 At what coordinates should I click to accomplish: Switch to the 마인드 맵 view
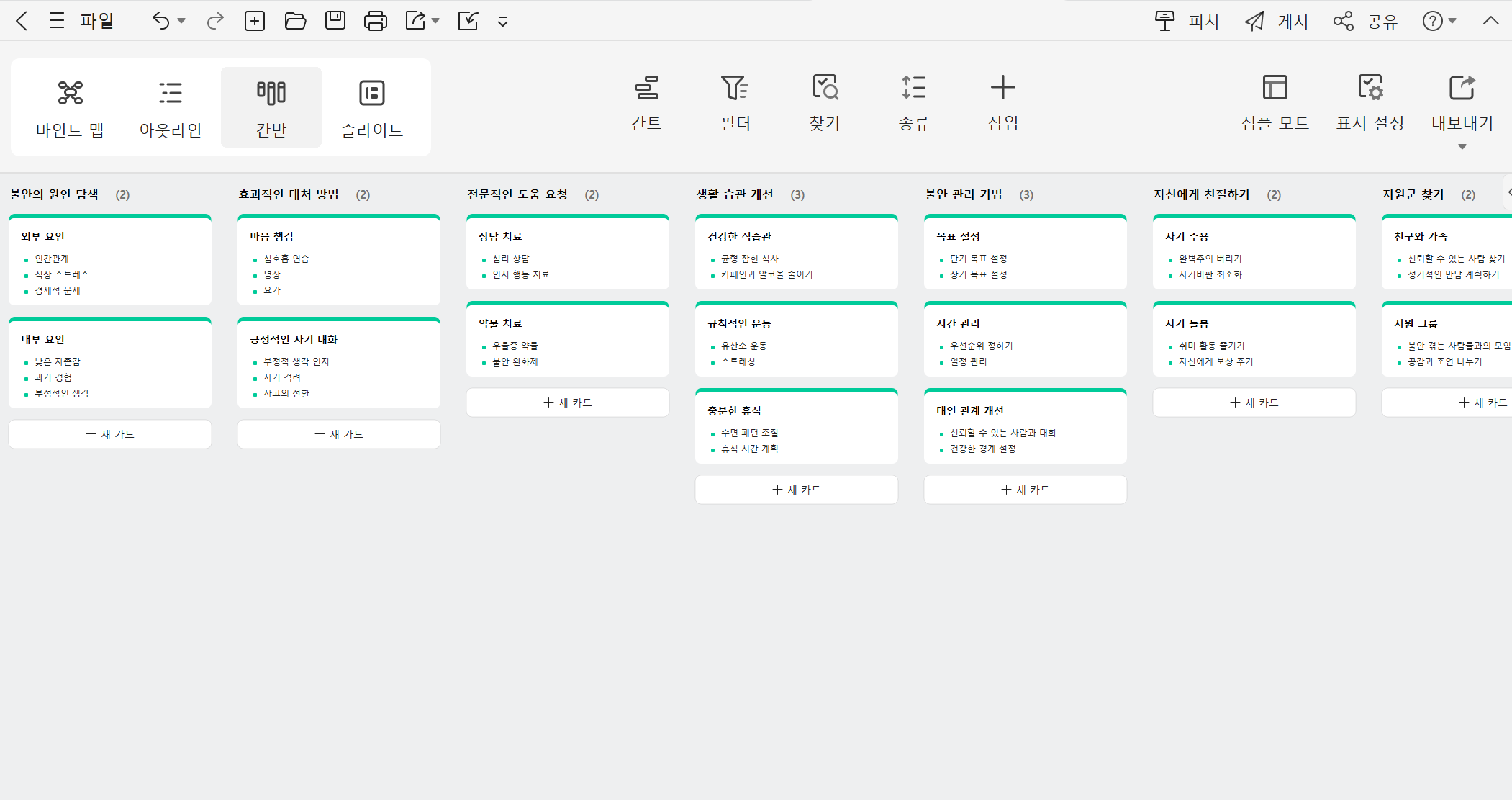(x=70, y=108)
